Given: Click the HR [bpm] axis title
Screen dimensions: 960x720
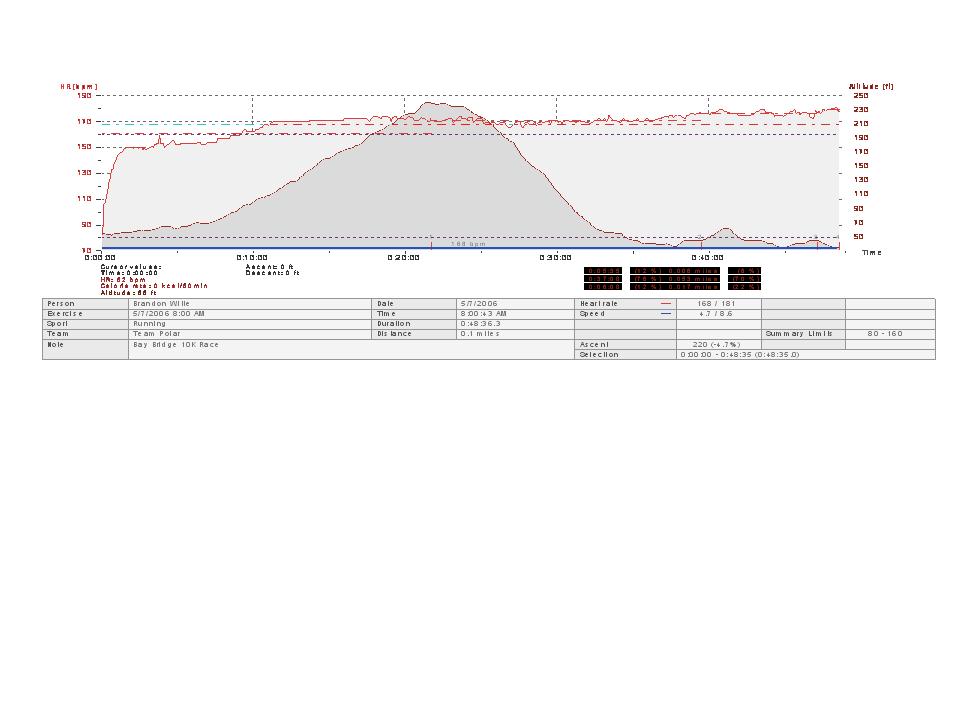Looking at the screenshot, I should (79, 87).
